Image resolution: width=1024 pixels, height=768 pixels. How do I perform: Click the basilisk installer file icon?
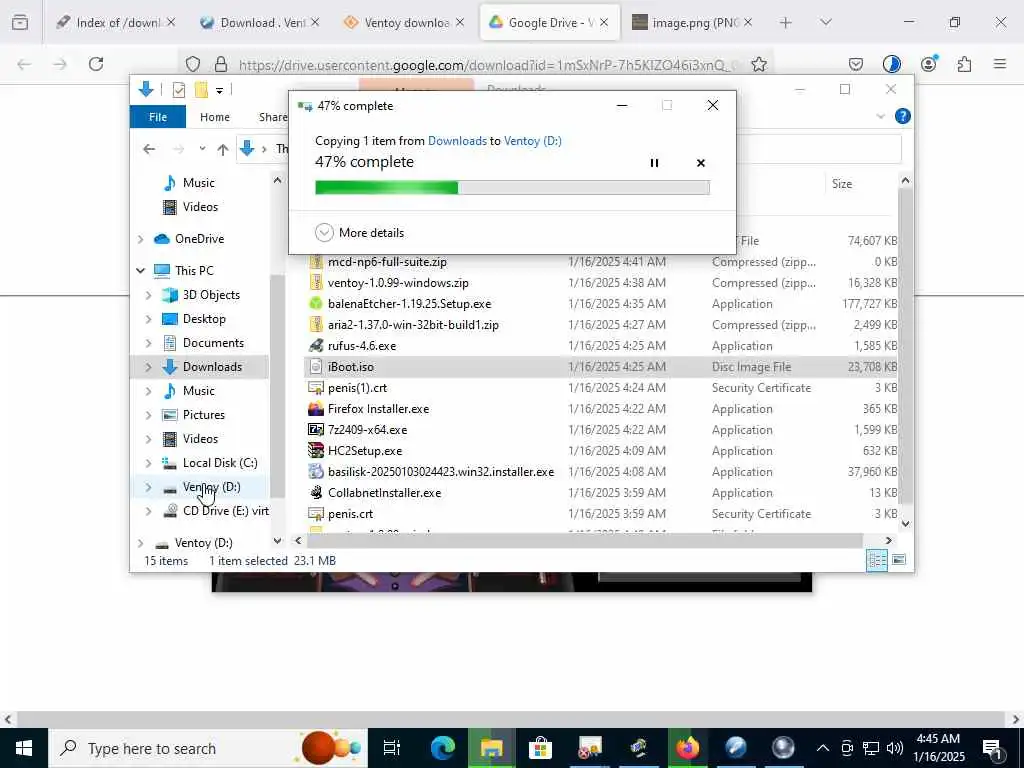pos(316,472)
